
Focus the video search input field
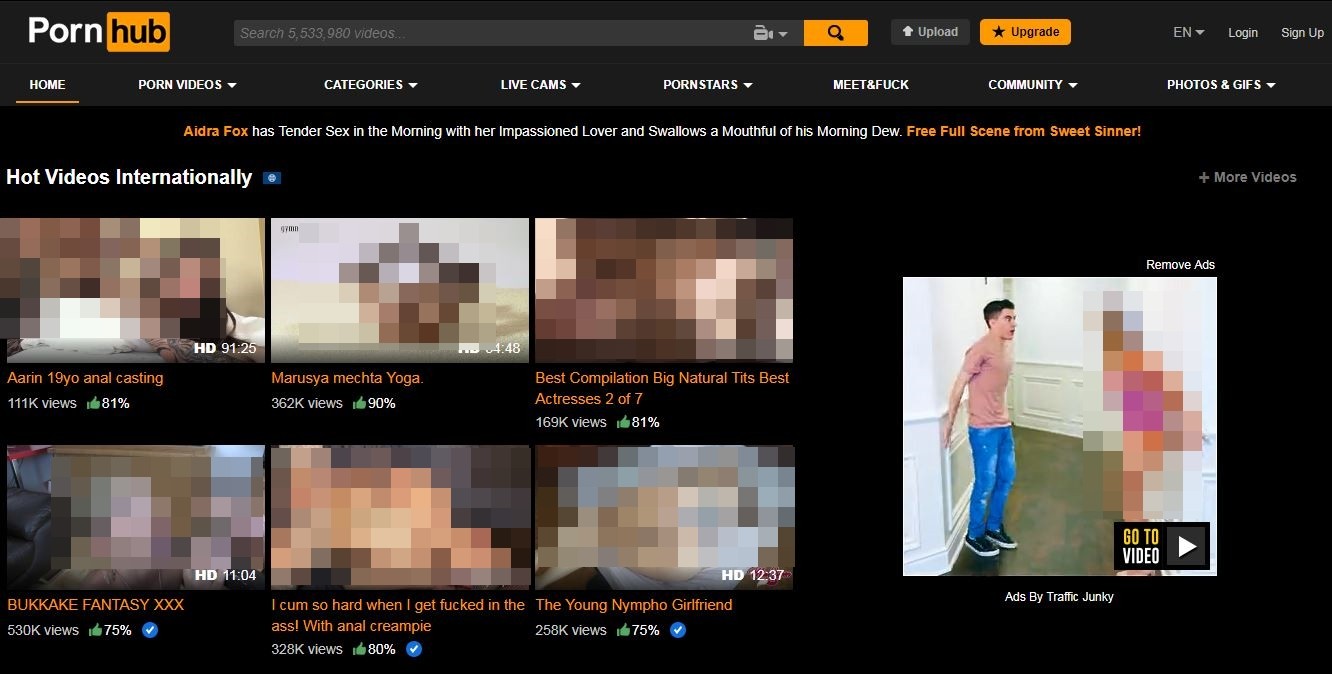click(490, 33)
